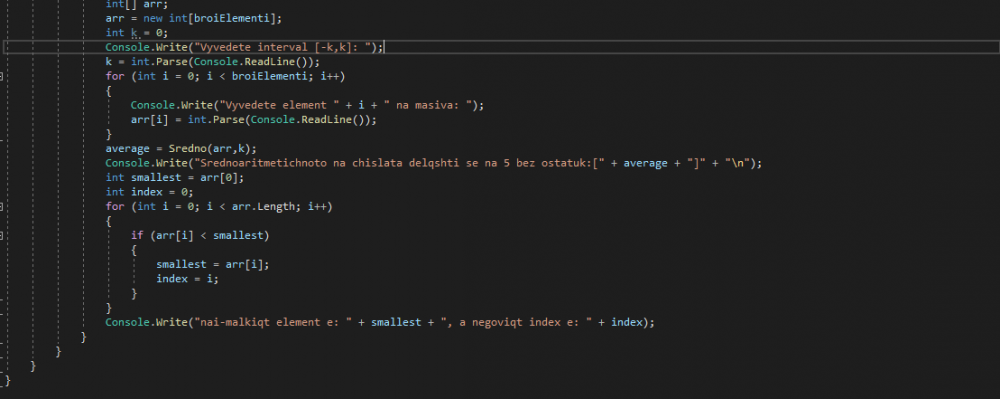Click the line arr = new int[broiElementi];
The width and height of the screenshot is (1000, 399).
[x=193, y=18]
